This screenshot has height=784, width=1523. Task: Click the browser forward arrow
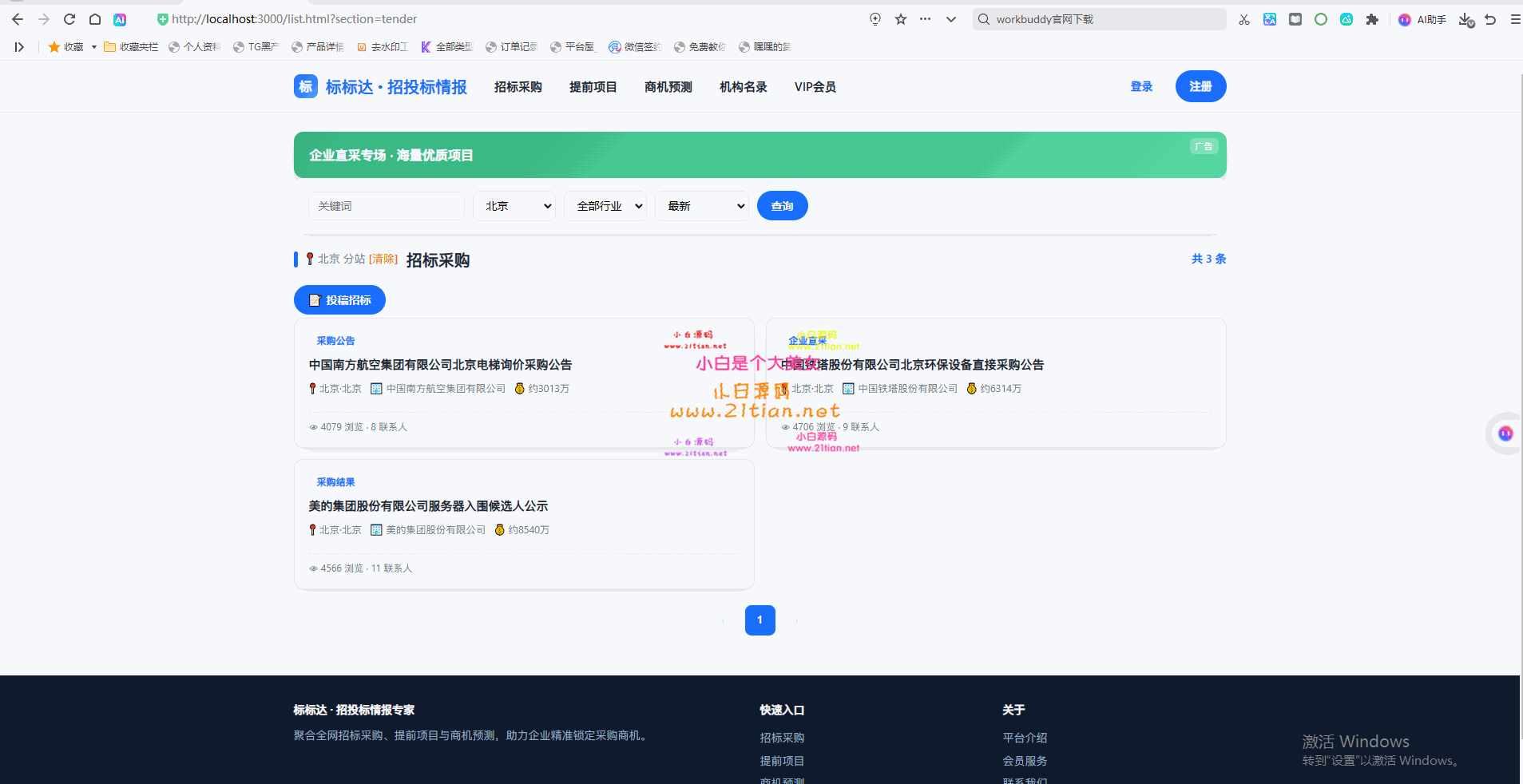point(44,19)
